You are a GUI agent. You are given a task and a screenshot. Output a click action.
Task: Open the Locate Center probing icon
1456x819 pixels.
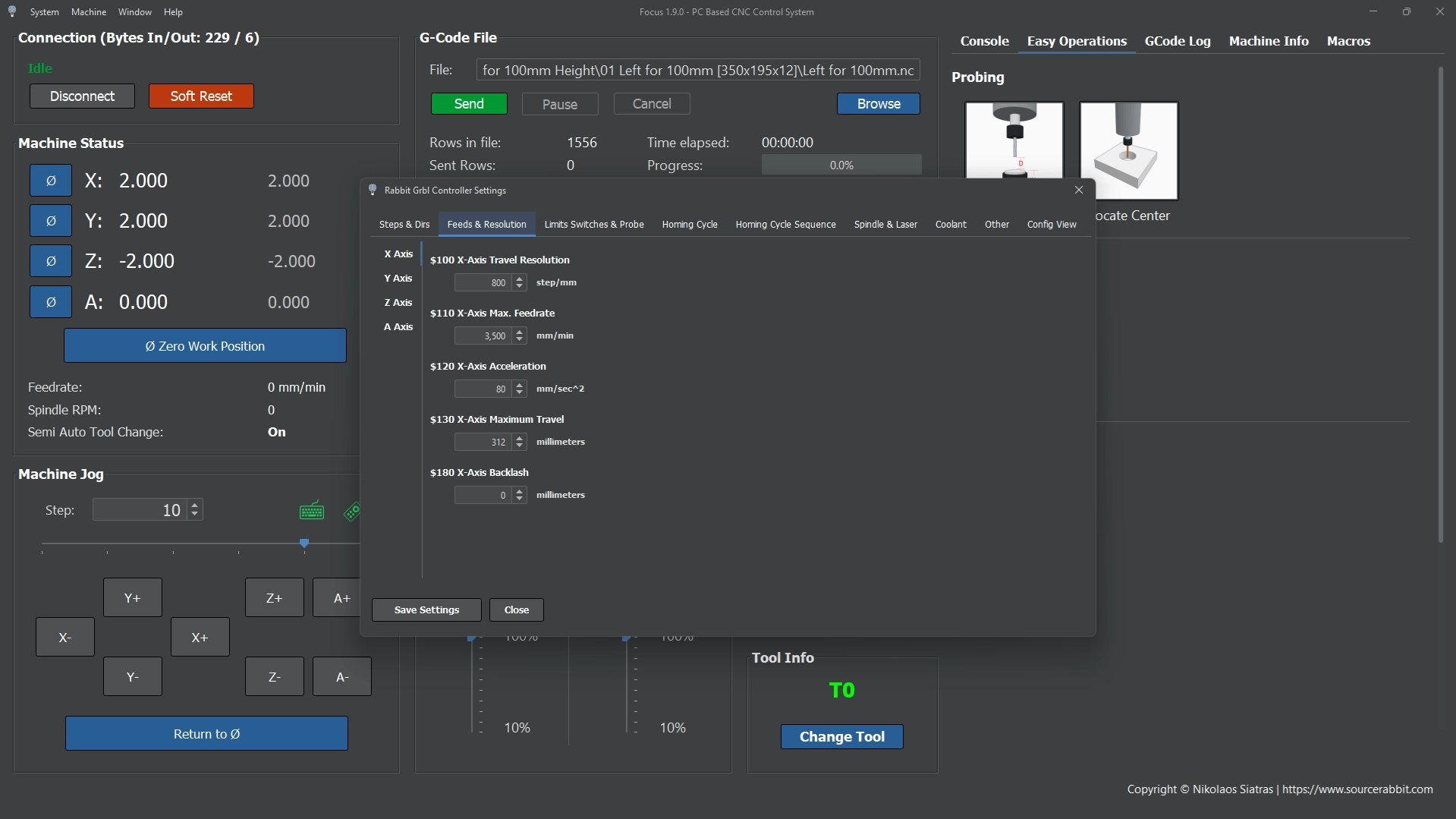1128,151
